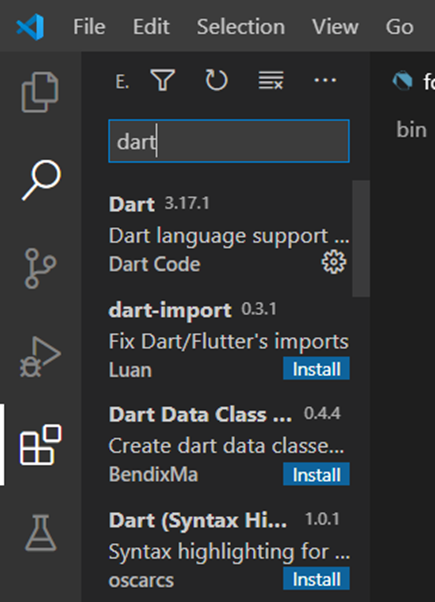Click the extensions search field containing dart
The image size is (435, 602).
click(x=229, y=141)
